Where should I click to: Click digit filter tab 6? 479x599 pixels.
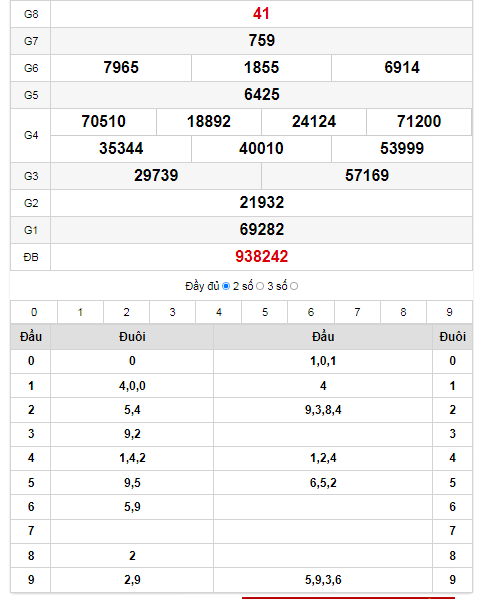(311, 312)
